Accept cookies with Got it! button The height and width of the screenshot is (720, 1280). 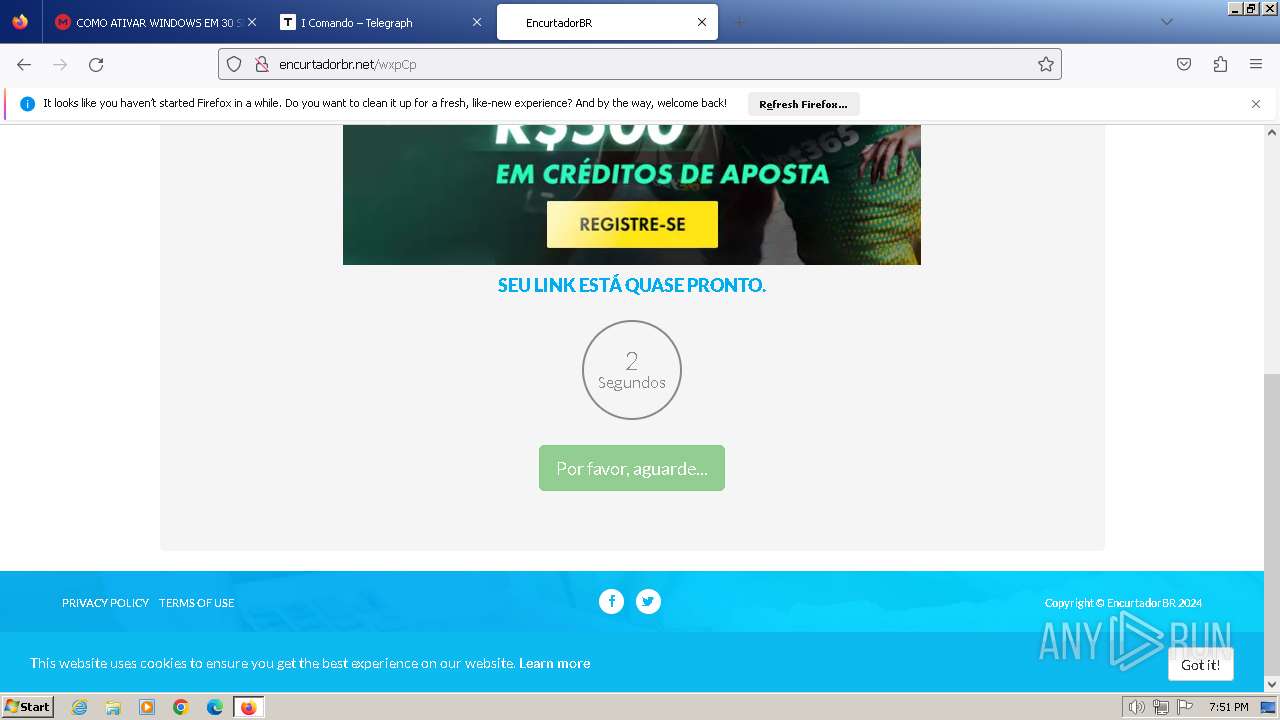[x=1200, y=664]
